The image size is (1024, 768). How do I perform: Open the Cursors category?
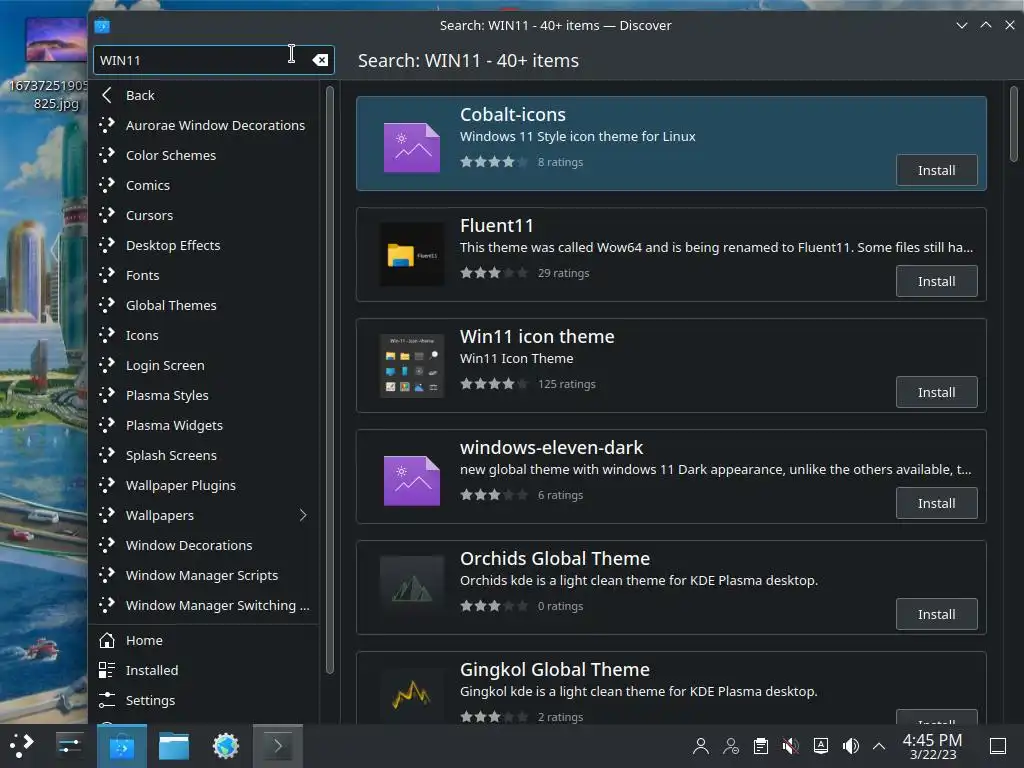(x=205, y=216)
